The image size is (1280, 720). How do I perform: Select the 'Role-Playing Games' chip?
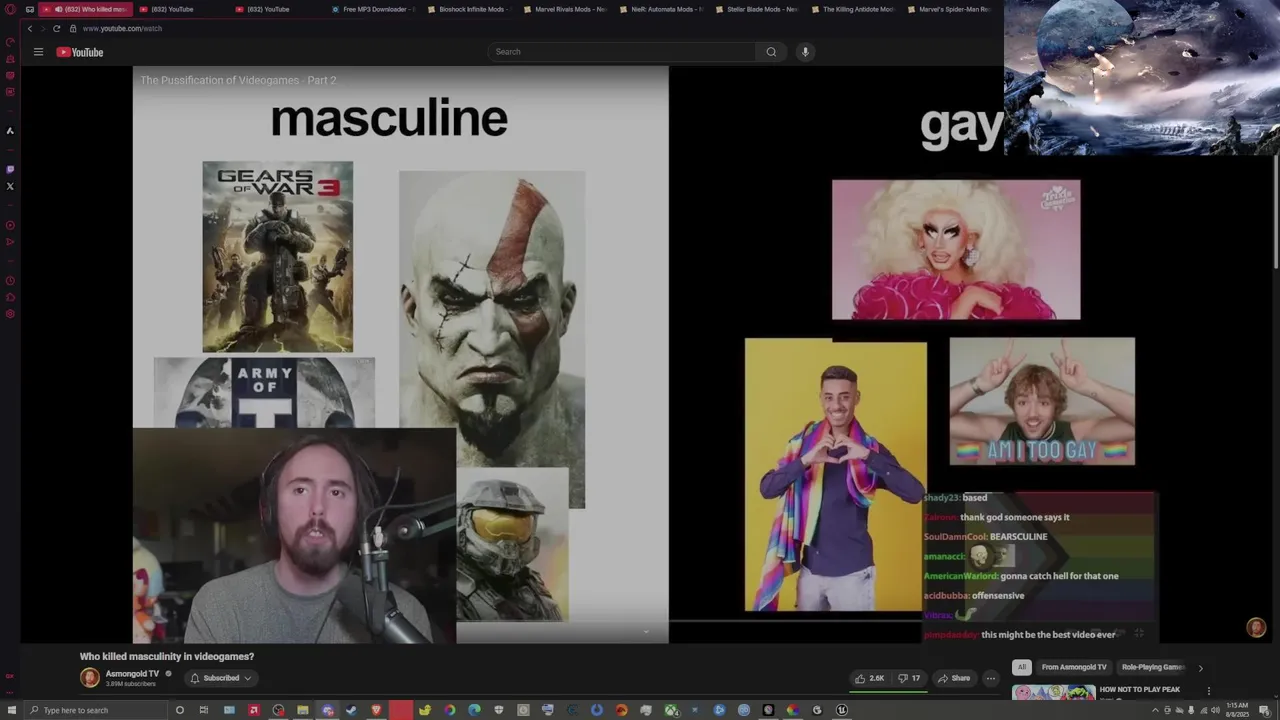(1152, 667)
